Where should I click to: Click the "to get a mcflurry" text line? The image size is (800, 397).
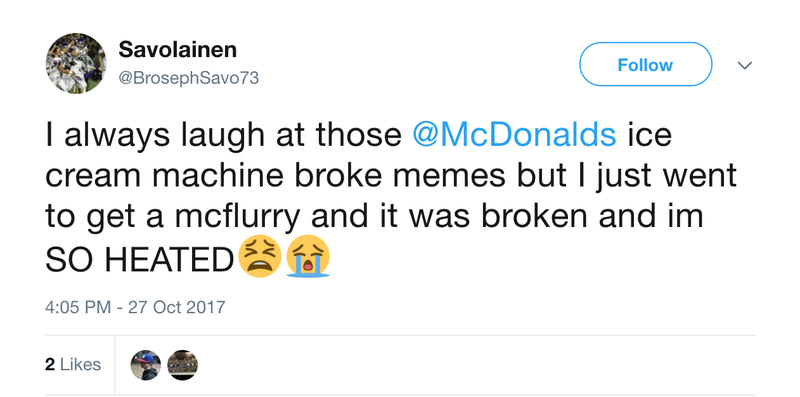pos(173,218)
